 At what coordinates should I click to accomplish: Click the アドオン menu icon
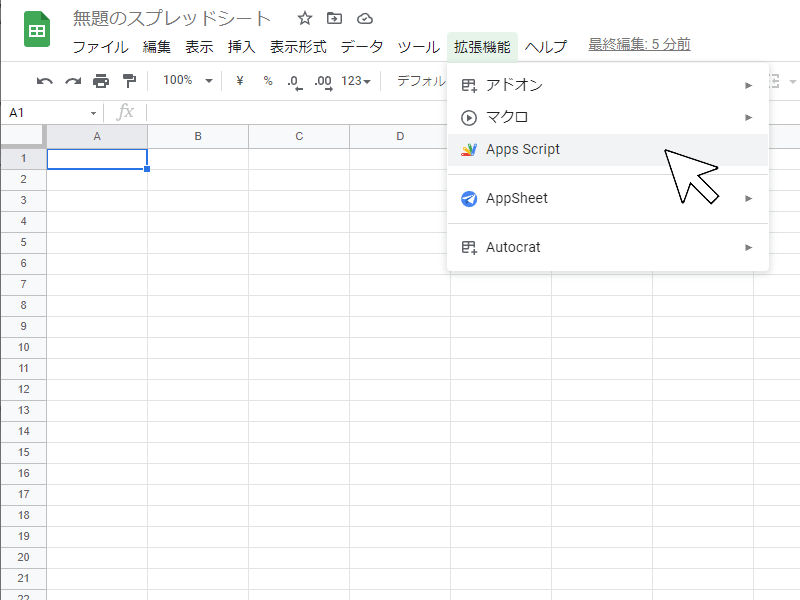coord(469,85)
